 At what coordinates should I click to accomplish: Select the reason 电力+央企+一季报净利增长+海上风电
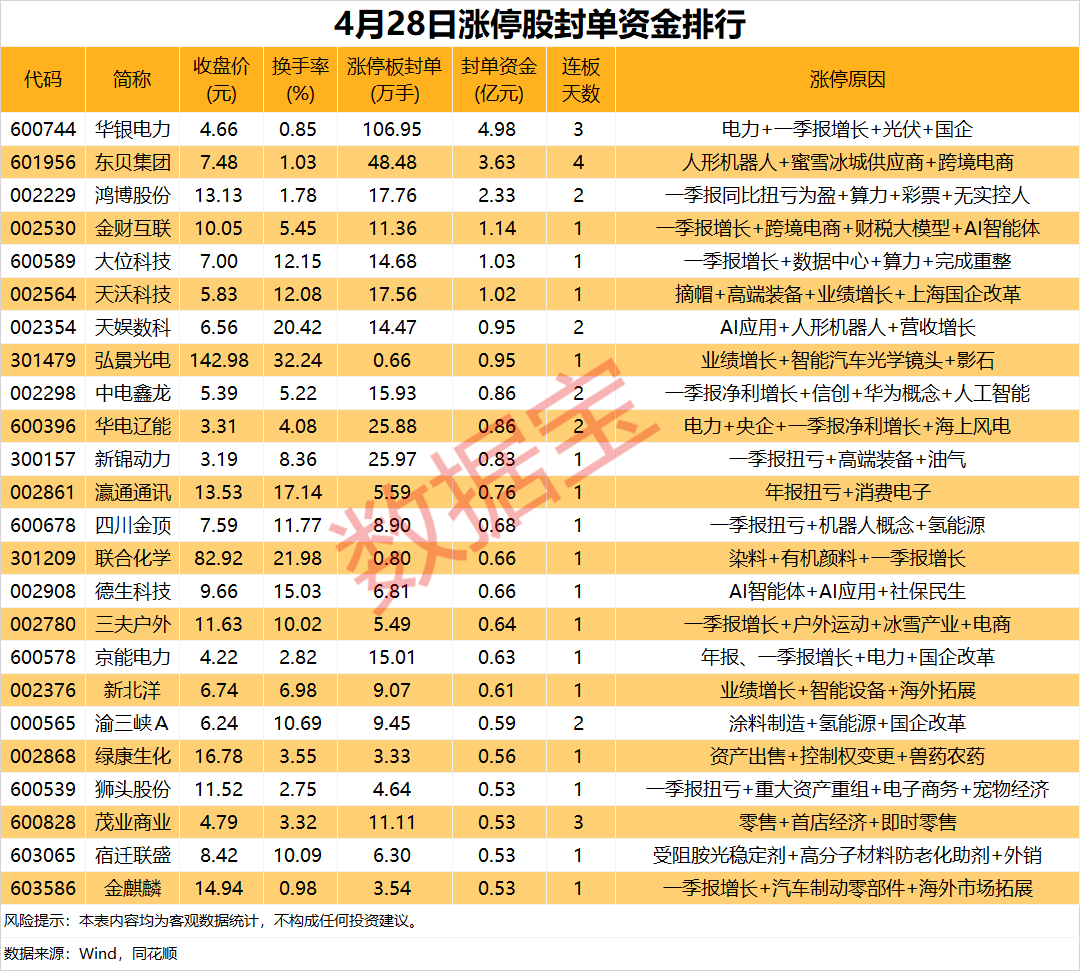[x=847, y=426]
